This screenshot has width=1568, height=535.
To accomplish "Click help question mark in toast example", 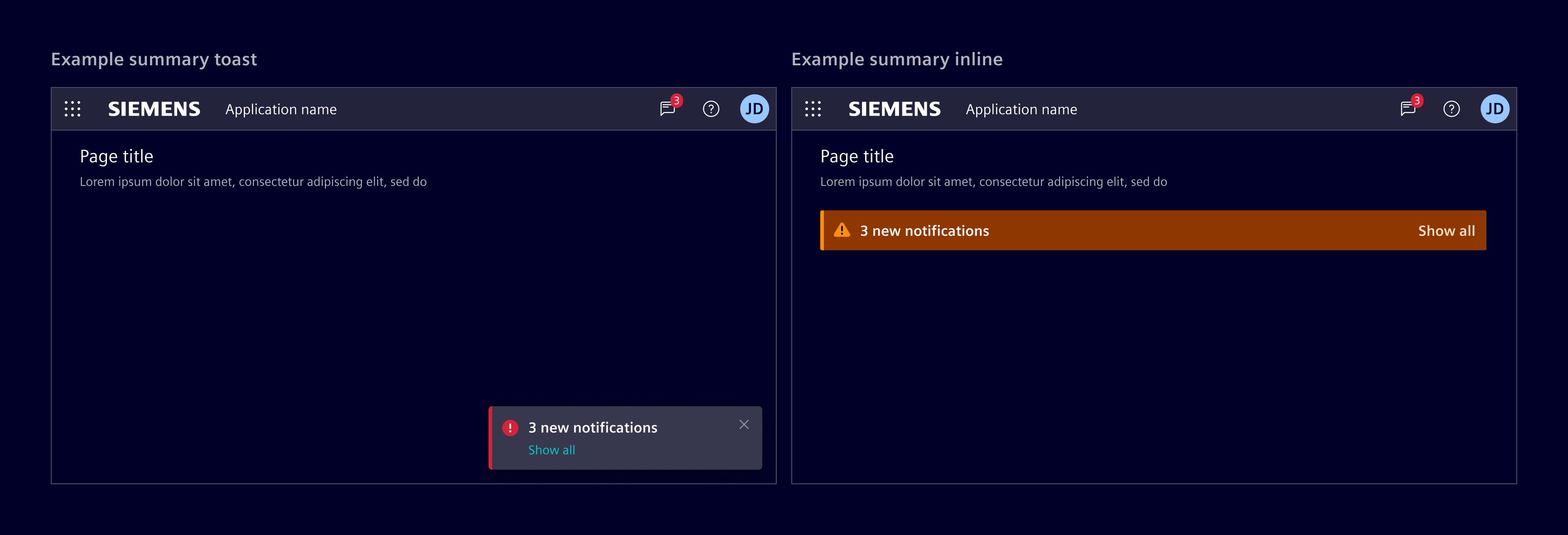I will pos(711,109).
